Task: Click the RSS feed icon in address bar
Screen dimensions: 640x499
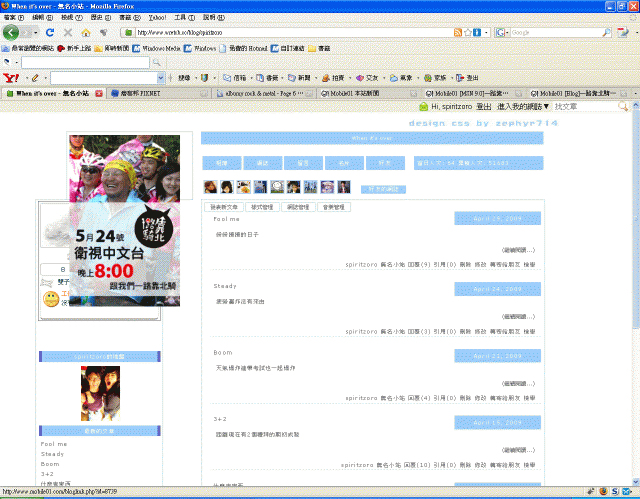Action: click(458, 32)
